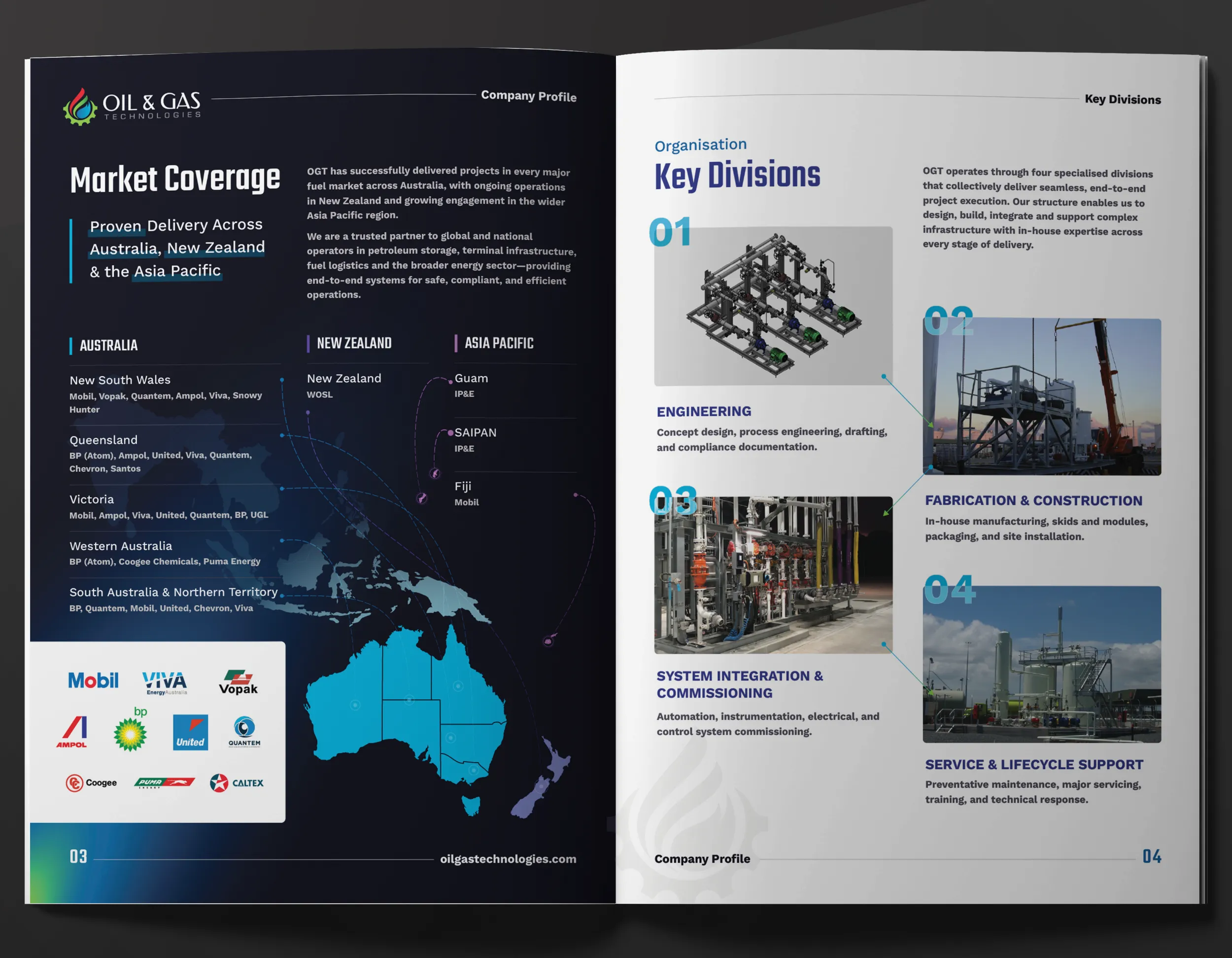The width and height of the screenshot is (1232, 958).
Task: Click the Service & Lifecycle Support plant photo
Action: pyautogui.click(x=1041, y=664)
